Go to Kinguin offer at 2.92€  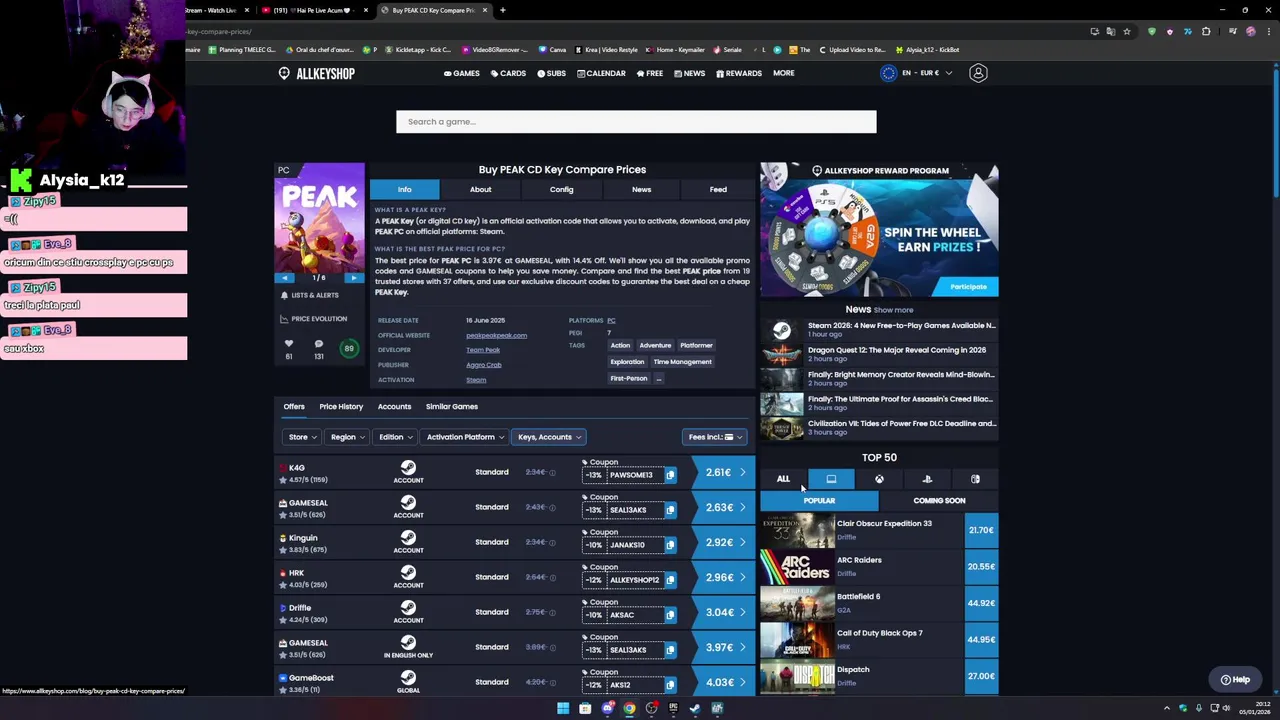tap(724, 542)
